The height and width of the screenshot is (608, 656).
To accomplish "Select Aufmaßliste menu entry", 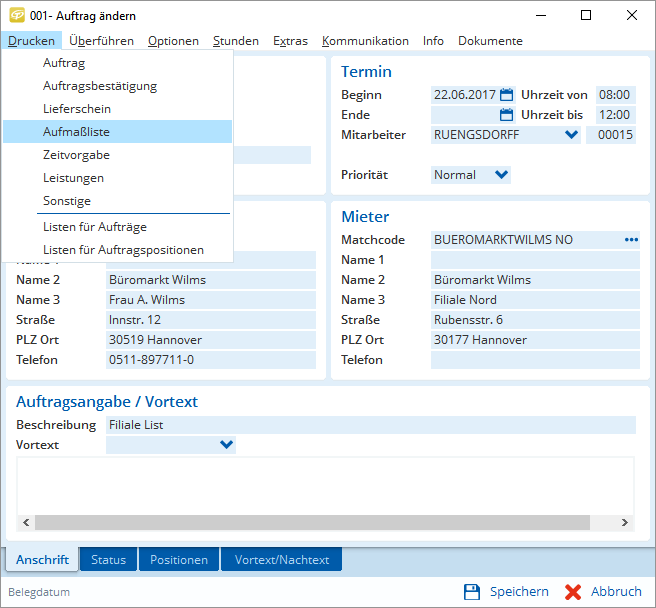I will 118,132.
